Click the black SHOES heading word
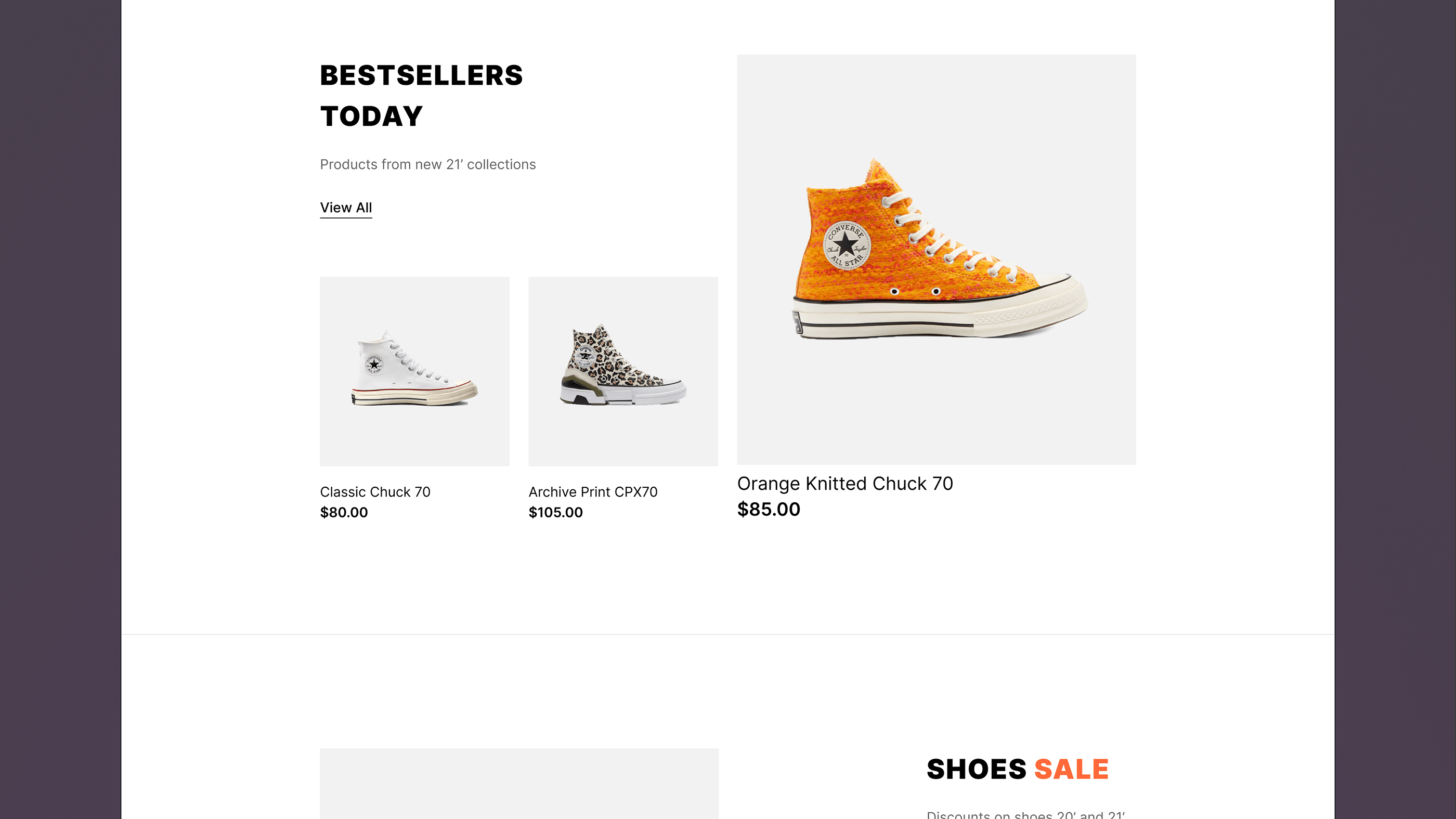The width and height of the screenshot is (1456, 819). tap(976, 769)
